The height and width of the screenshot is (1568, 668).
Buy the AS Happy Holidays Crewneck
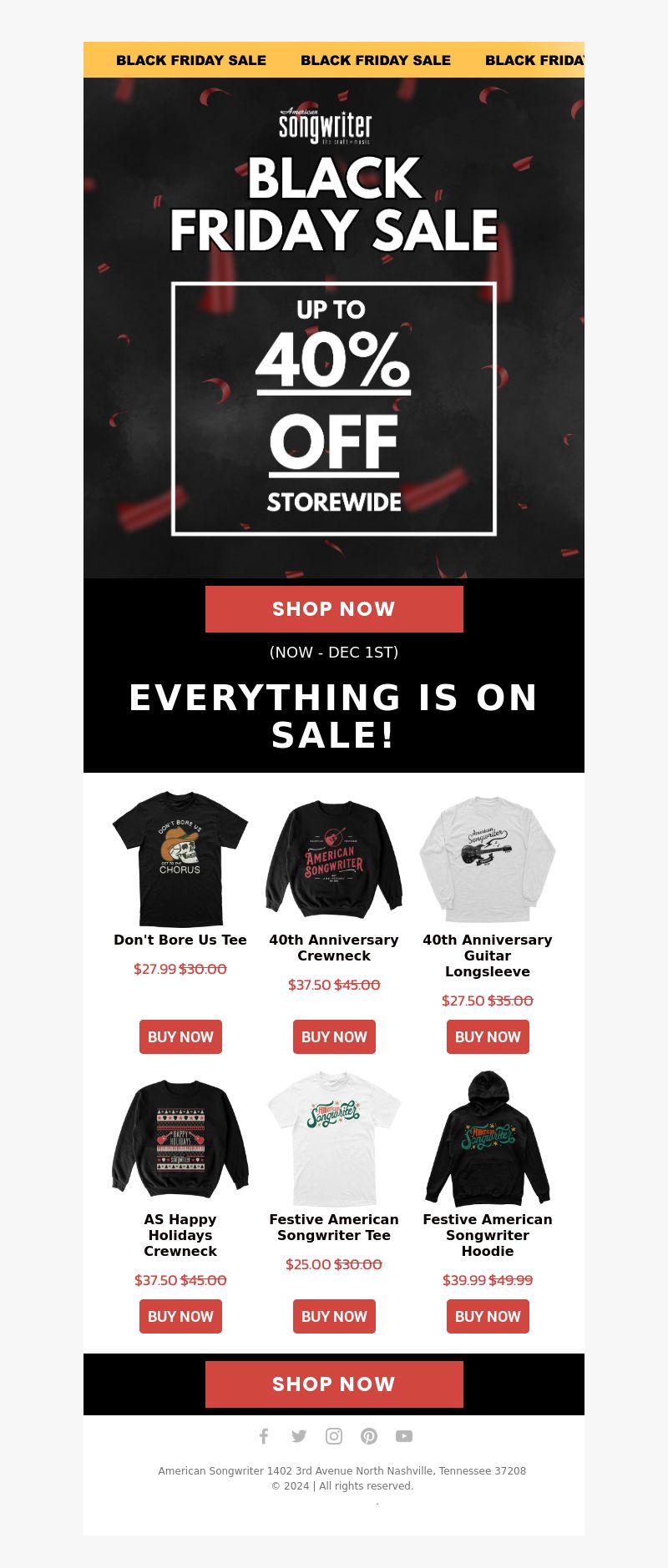tap(180, 1317)
